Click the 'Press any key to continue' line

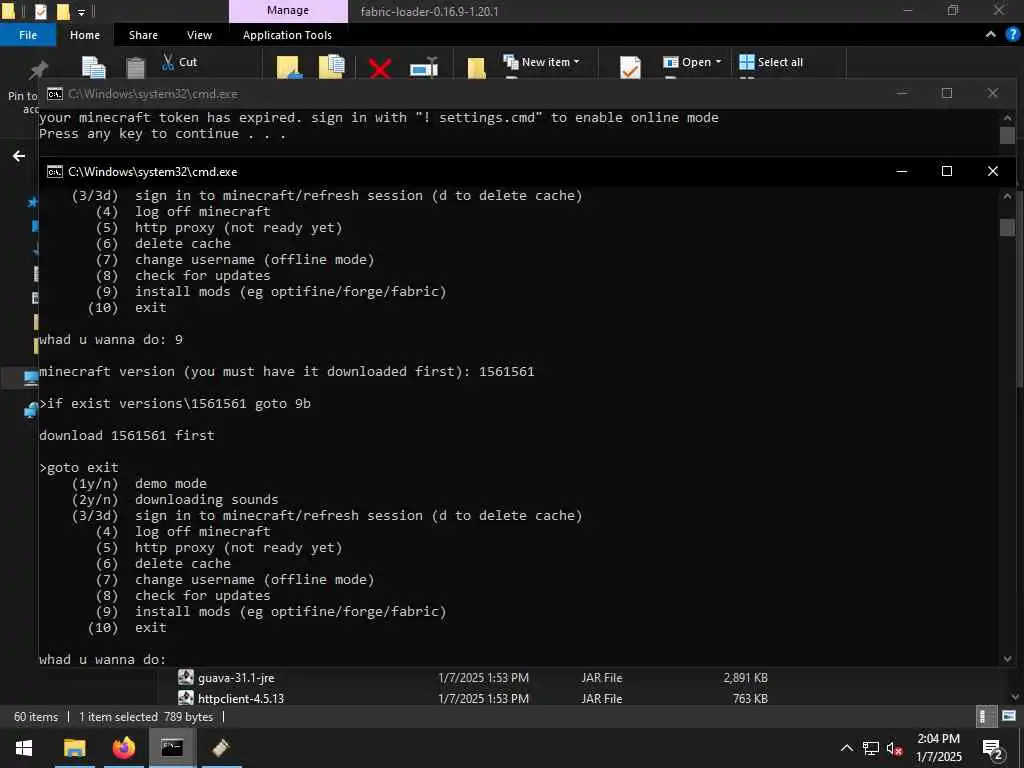pyautogui.click(x=162, y=134)
